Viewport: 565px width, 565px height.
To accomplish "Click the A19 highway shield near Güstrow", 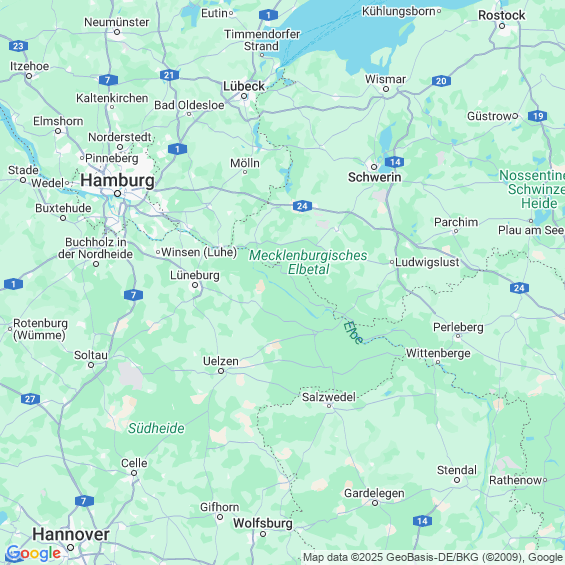I will pos(537,116).
